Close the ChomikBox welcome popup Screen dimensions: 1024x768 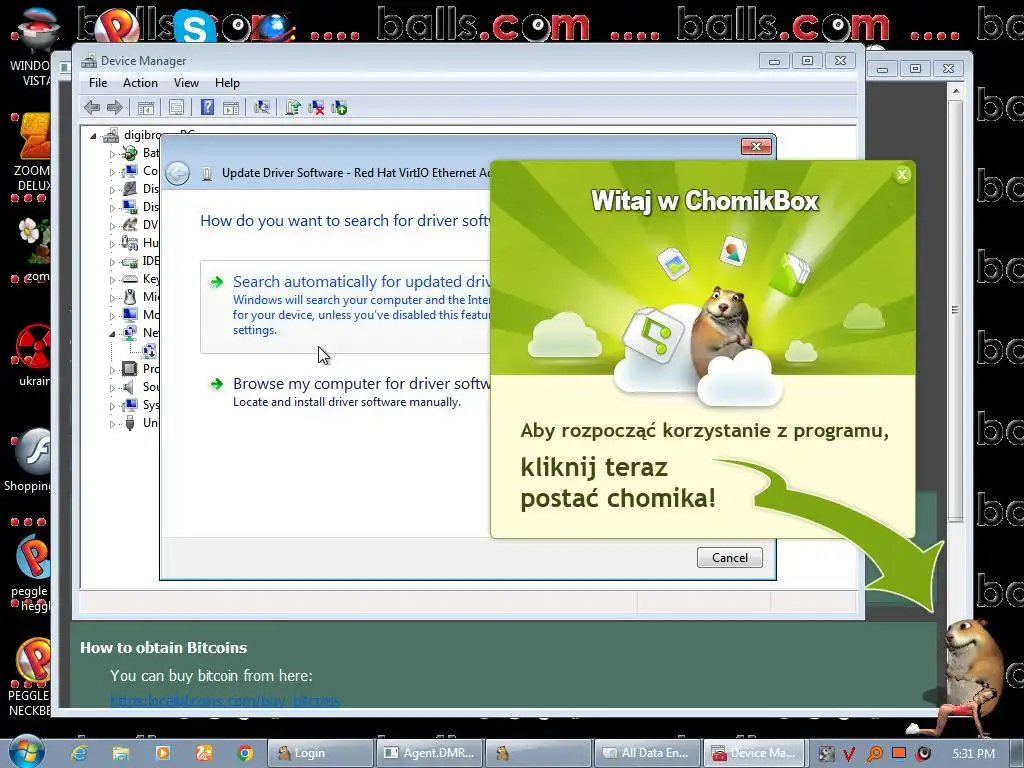click(902, 174)
